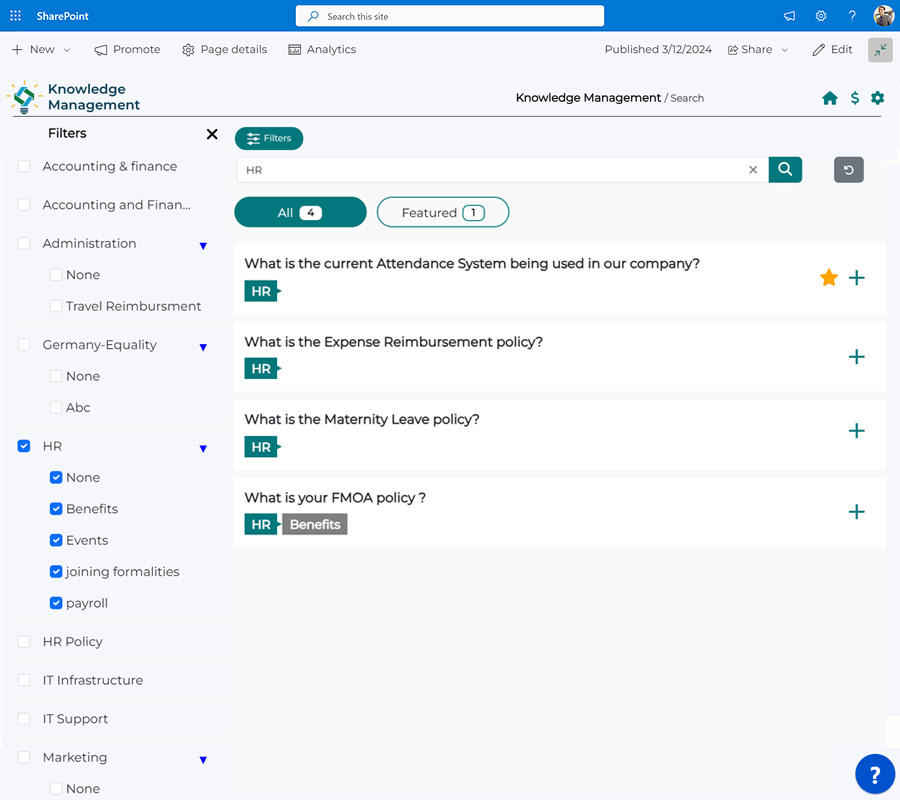Click the plus icon on the Maternity Leave question

[x=857, y=431]
